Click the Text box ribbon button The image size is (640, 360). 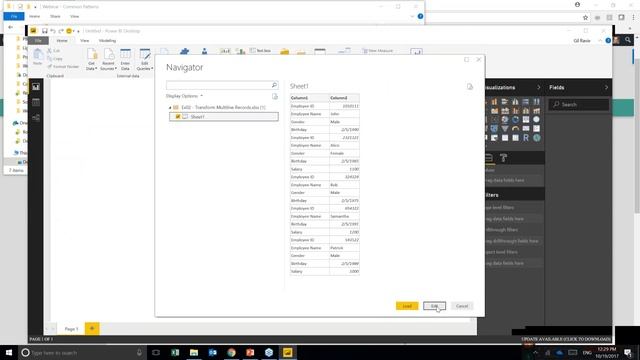pyautogui.click(x=260, y=51)
